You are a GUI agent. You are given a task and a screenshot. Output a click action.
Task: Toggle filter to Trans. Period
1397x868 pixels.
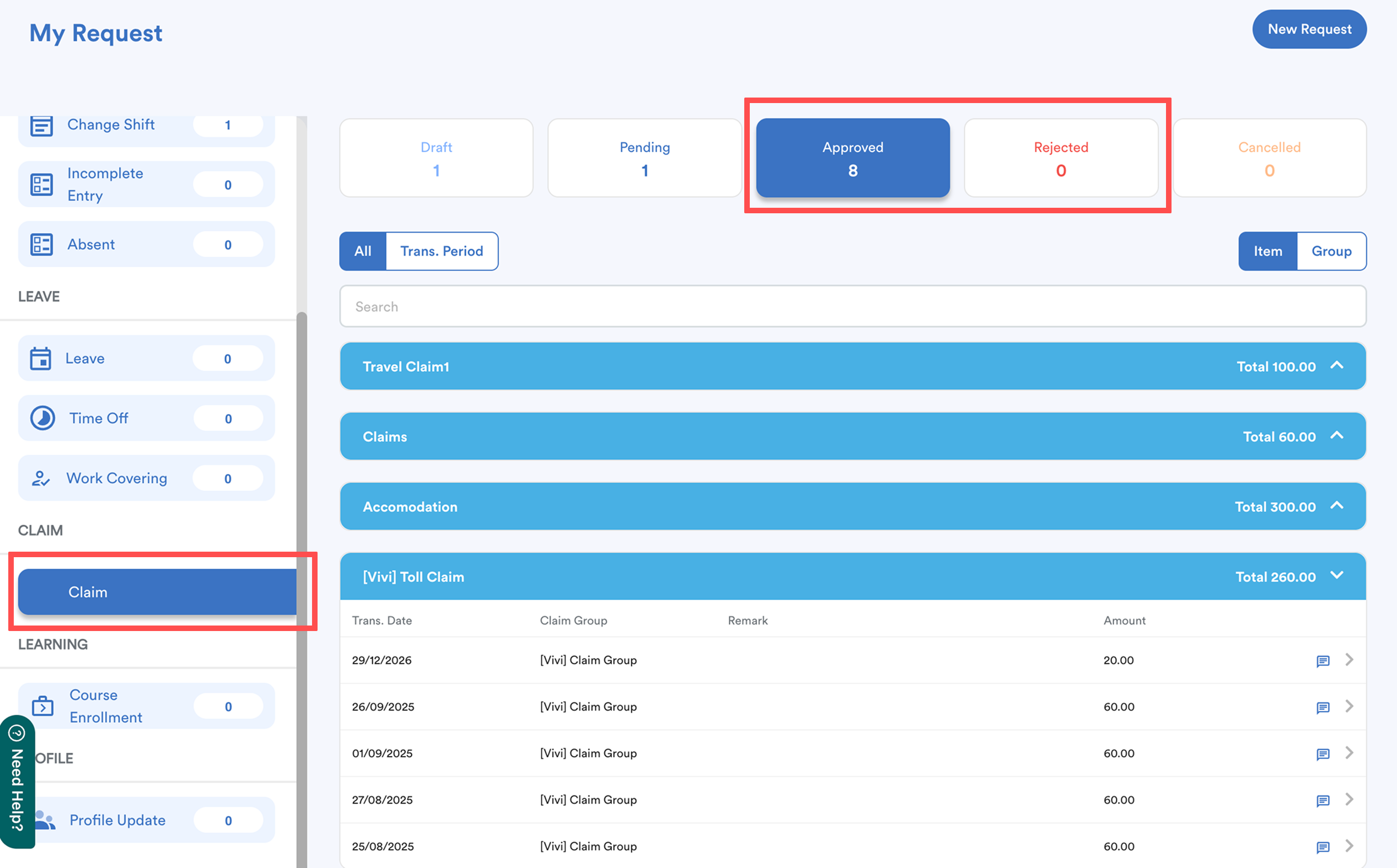click(x=441, y=251)
